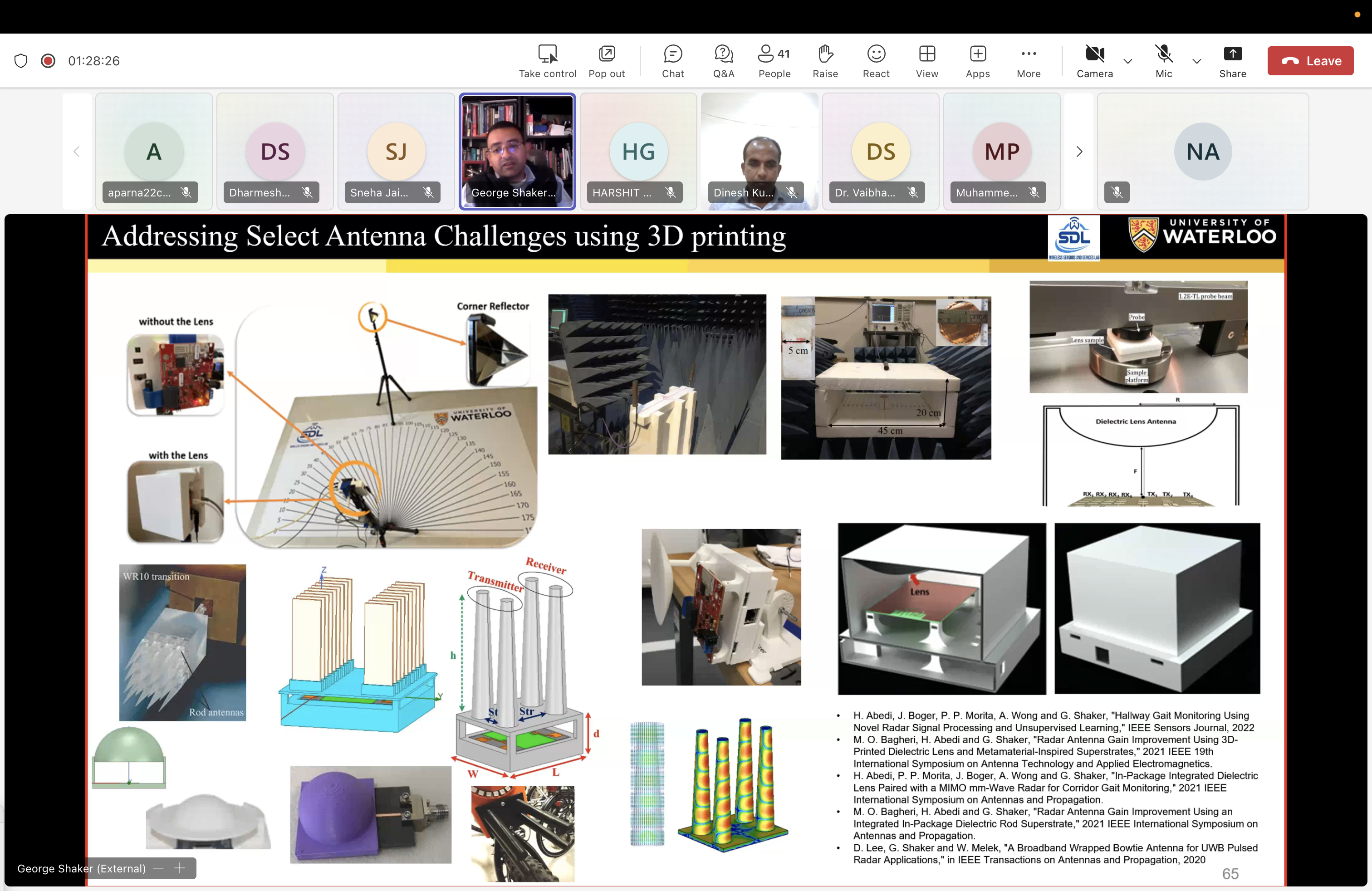Expand Mic options dropdown arrow
Image resolution: width=1372 pixels, height=891 pixels.
(1196, 61)
